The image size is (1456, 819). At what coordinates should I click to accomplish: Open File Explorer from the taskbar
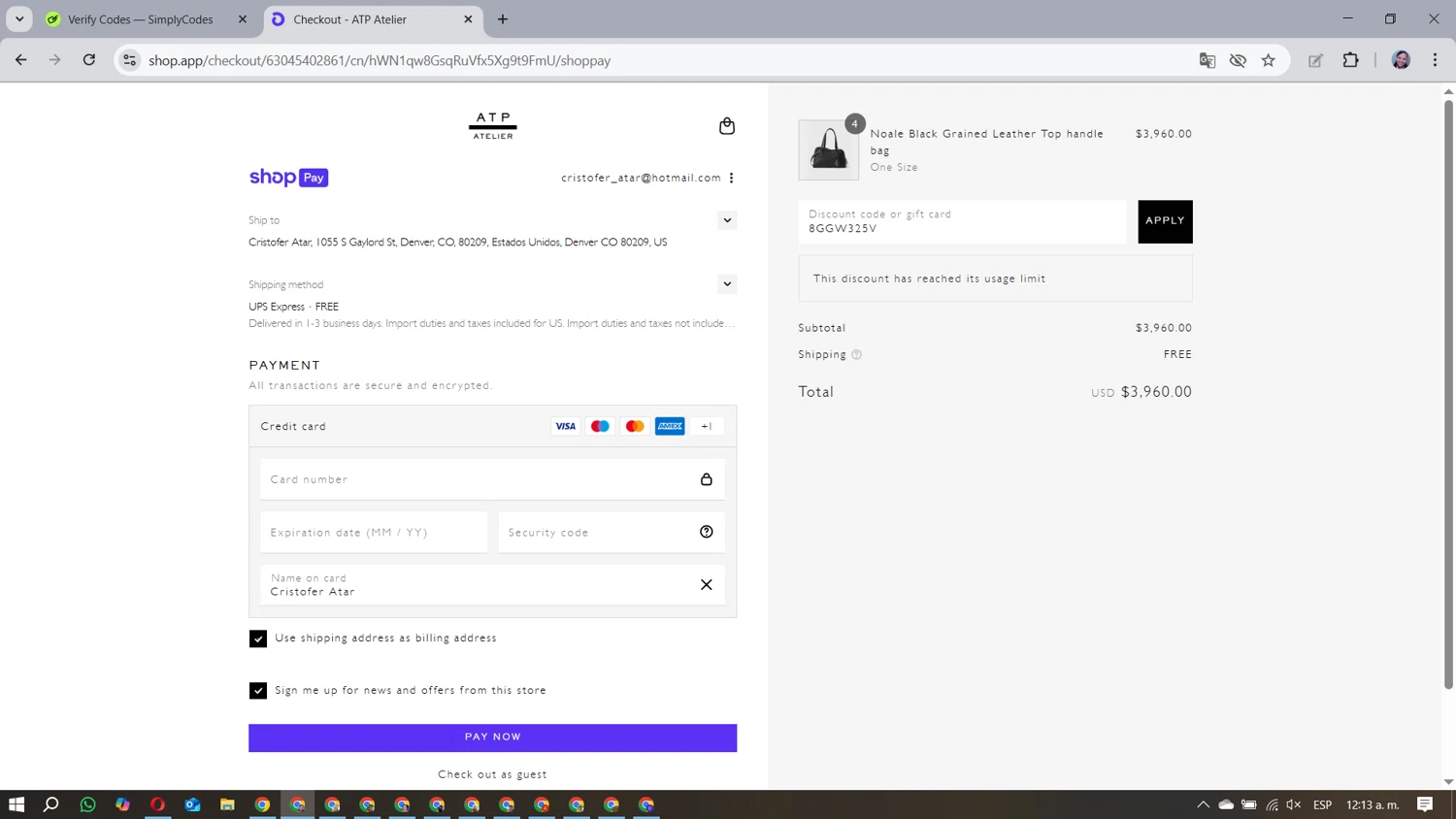[228, 804]
